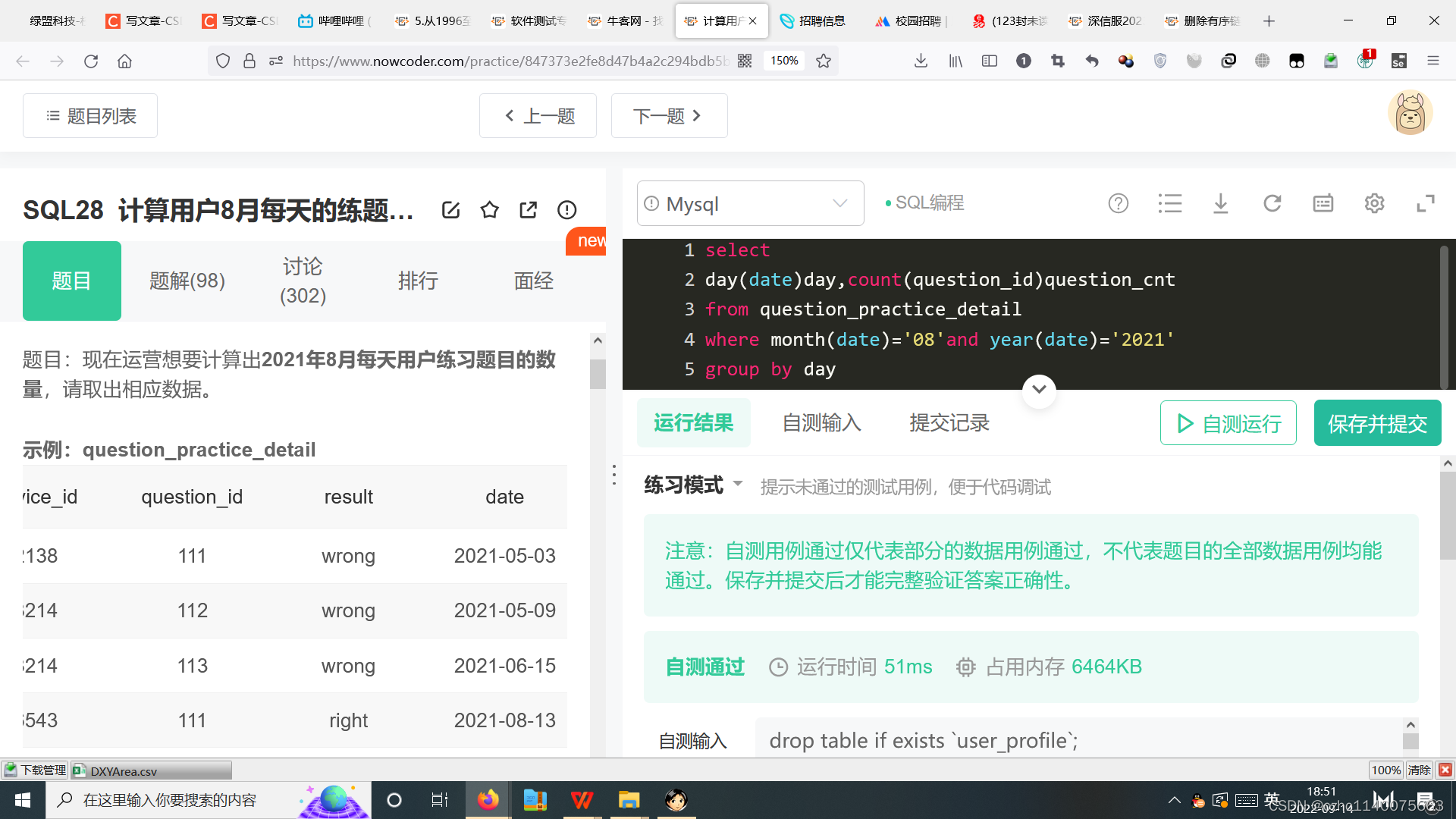Toggle Firefox tracking protection shield
Viewport: 1456px width, 819px height.
coord(222,61)
